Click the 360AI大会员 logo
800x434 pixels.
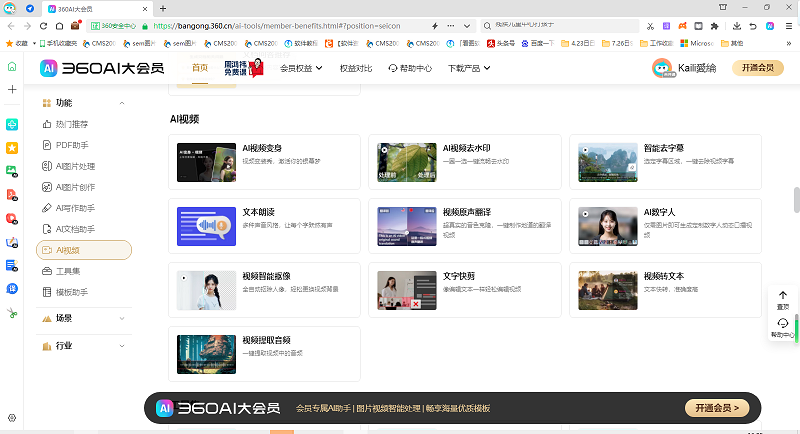click(102, 68)
